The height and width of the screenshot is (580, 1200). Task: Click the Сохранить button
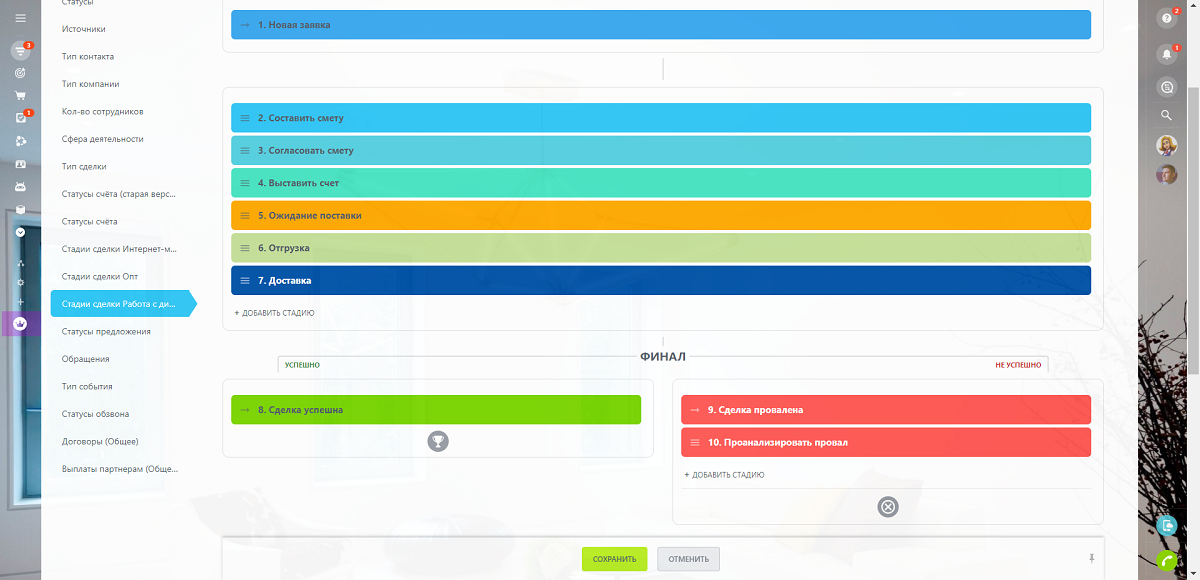coord(614,559)
